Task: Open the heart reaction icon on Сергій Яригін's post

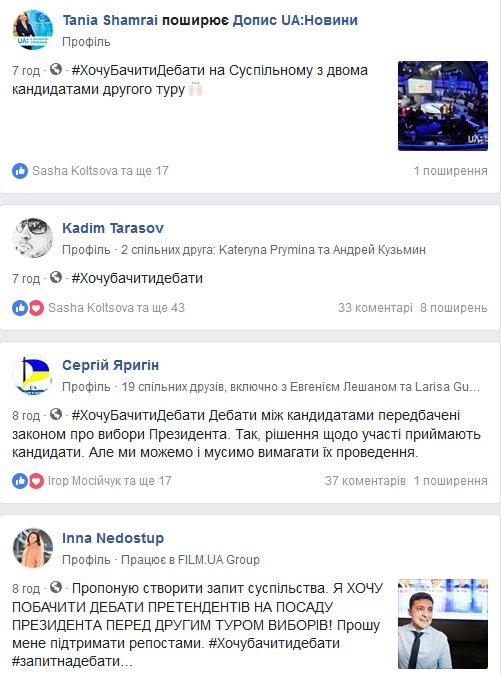Action: (x=36, y=480)
